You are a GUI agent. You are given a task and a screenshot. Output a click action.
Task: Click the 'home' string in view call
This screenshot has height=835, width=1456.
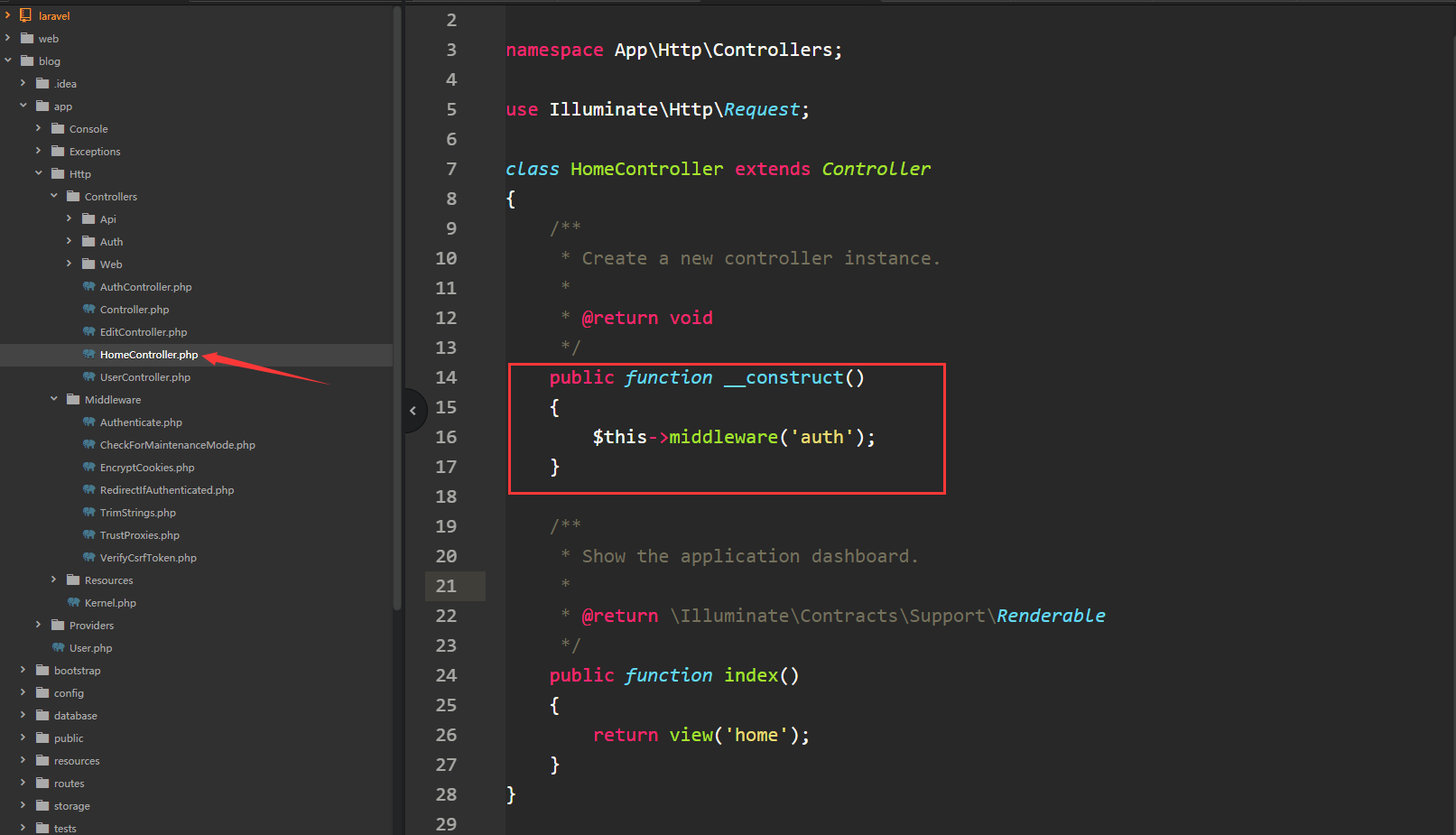pos(756,735)
